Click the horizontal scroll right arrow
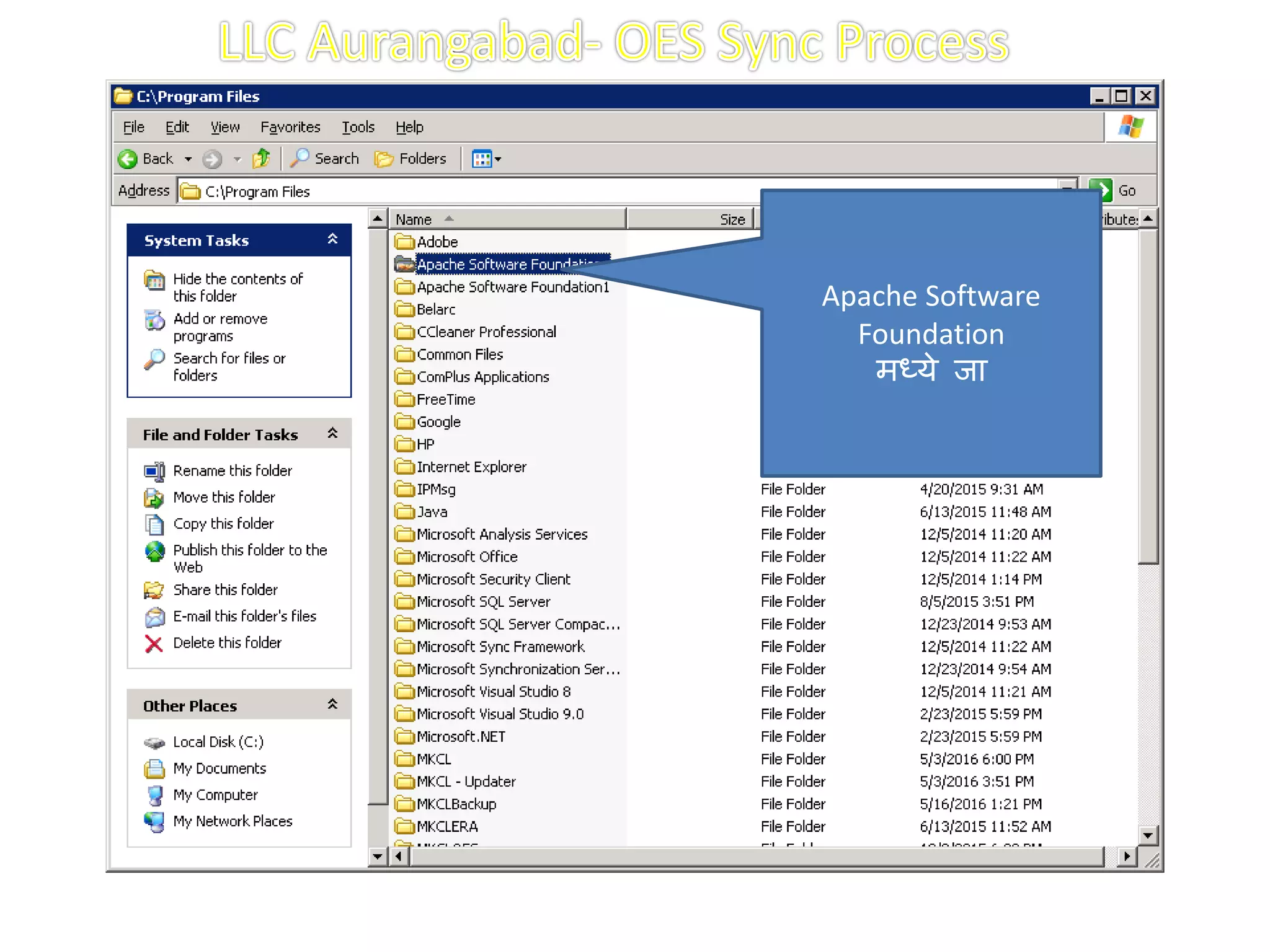Viewport: 1270px width, 952px height. pos(1127,857)
